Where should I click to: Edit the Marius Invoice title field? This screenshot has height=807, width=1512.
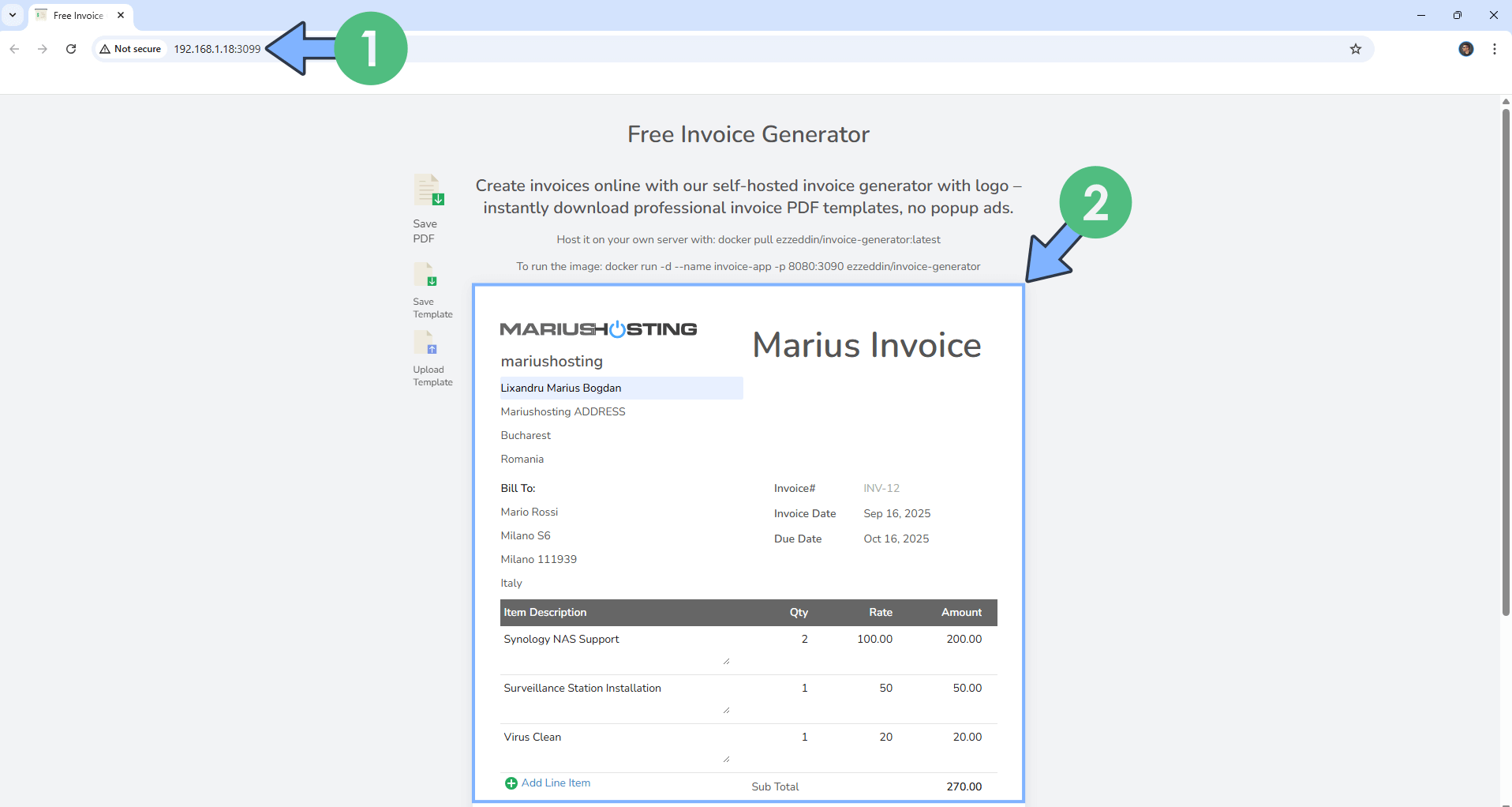click(867, 345)
